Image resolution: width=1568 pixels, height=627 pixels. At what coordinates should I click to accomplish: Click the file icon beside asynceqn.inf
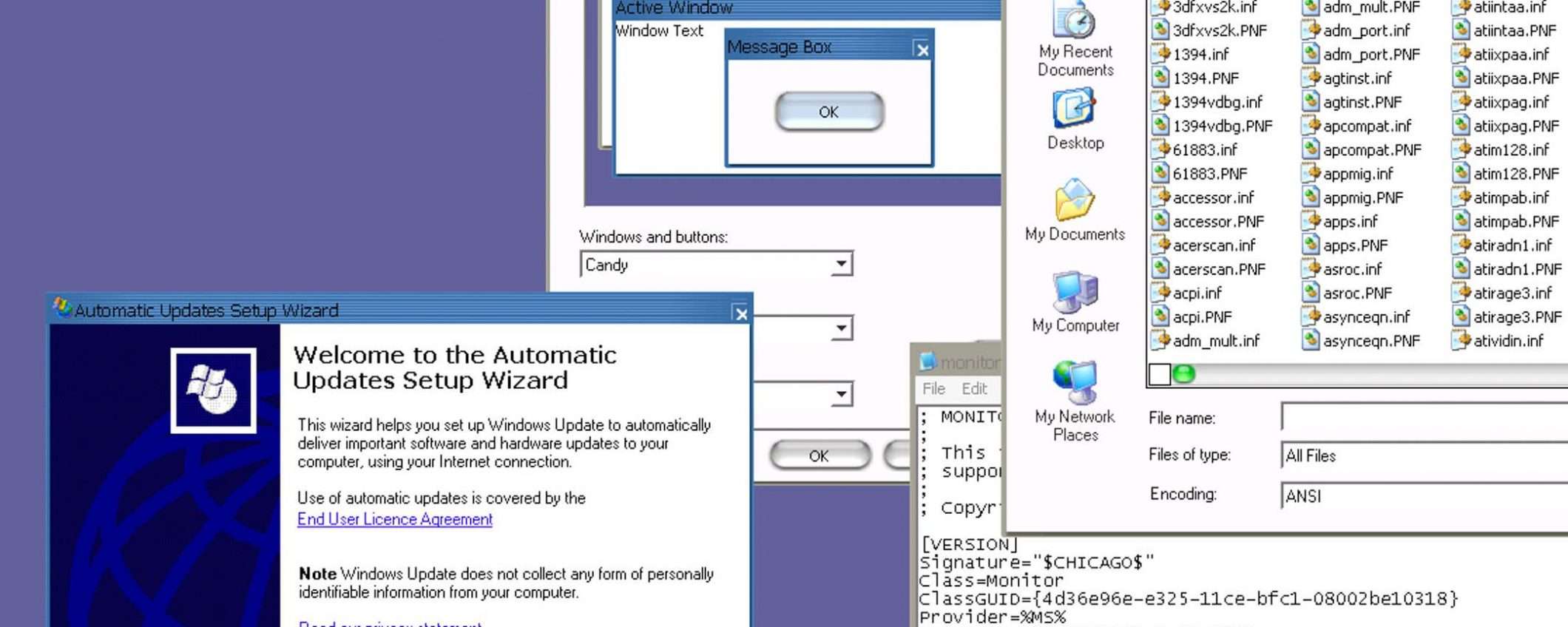click(1311, 316)
